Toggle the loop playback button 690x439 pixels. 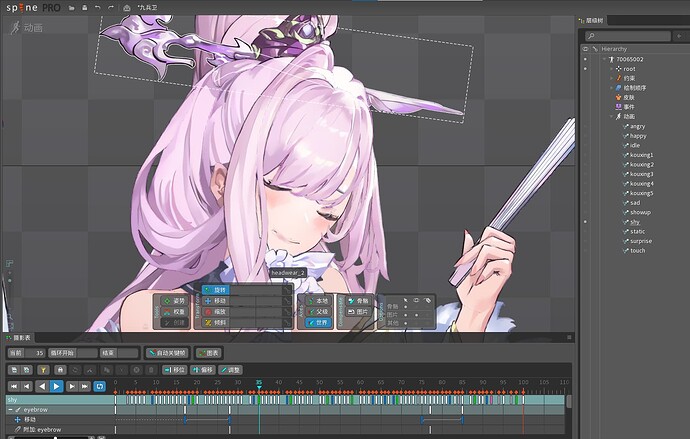(100, 386)
